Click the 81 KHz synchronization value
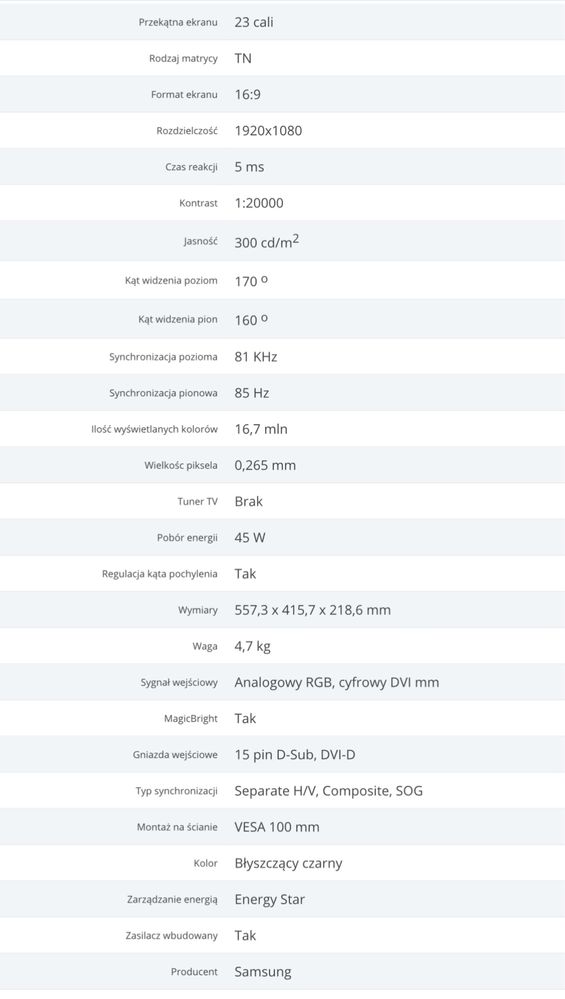The width and height of the screenshot is (565, 999). (255, 357)
